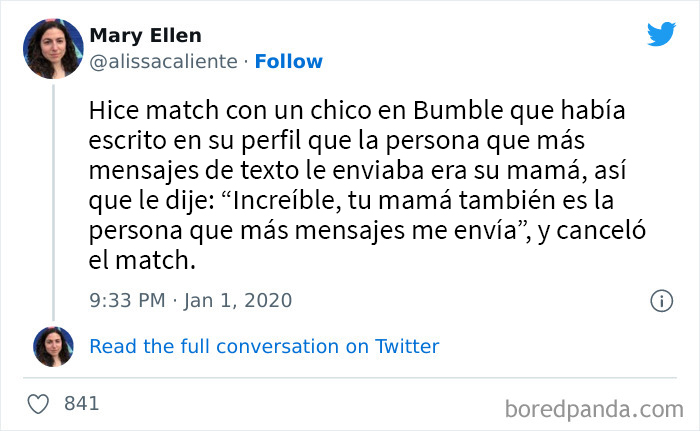The image size is (700, 431).
Task: Follow the @alissacaliente account
Action: (x=288, y=62)
